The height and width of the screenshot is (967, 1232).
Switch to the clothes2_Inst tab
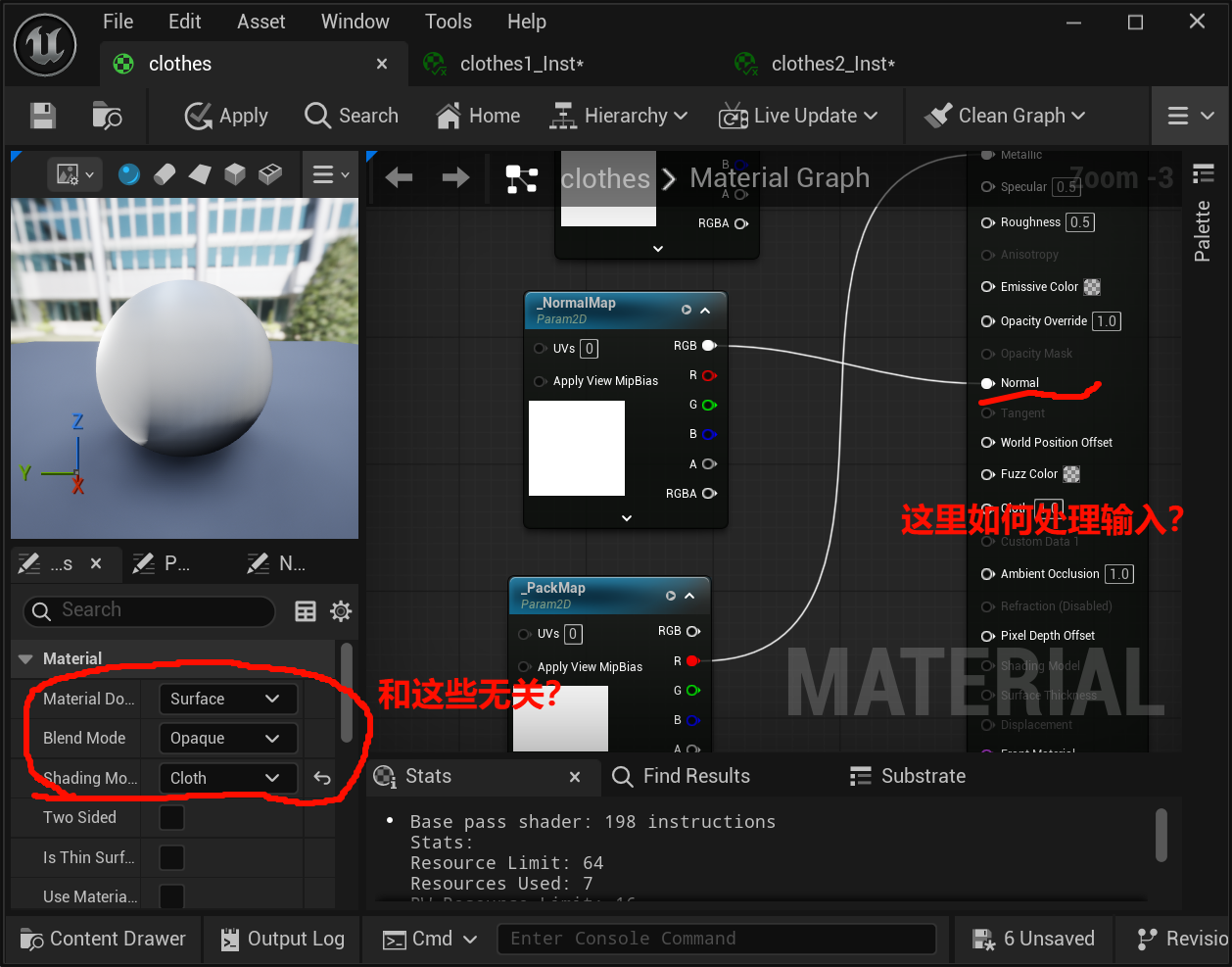point(833,64)
